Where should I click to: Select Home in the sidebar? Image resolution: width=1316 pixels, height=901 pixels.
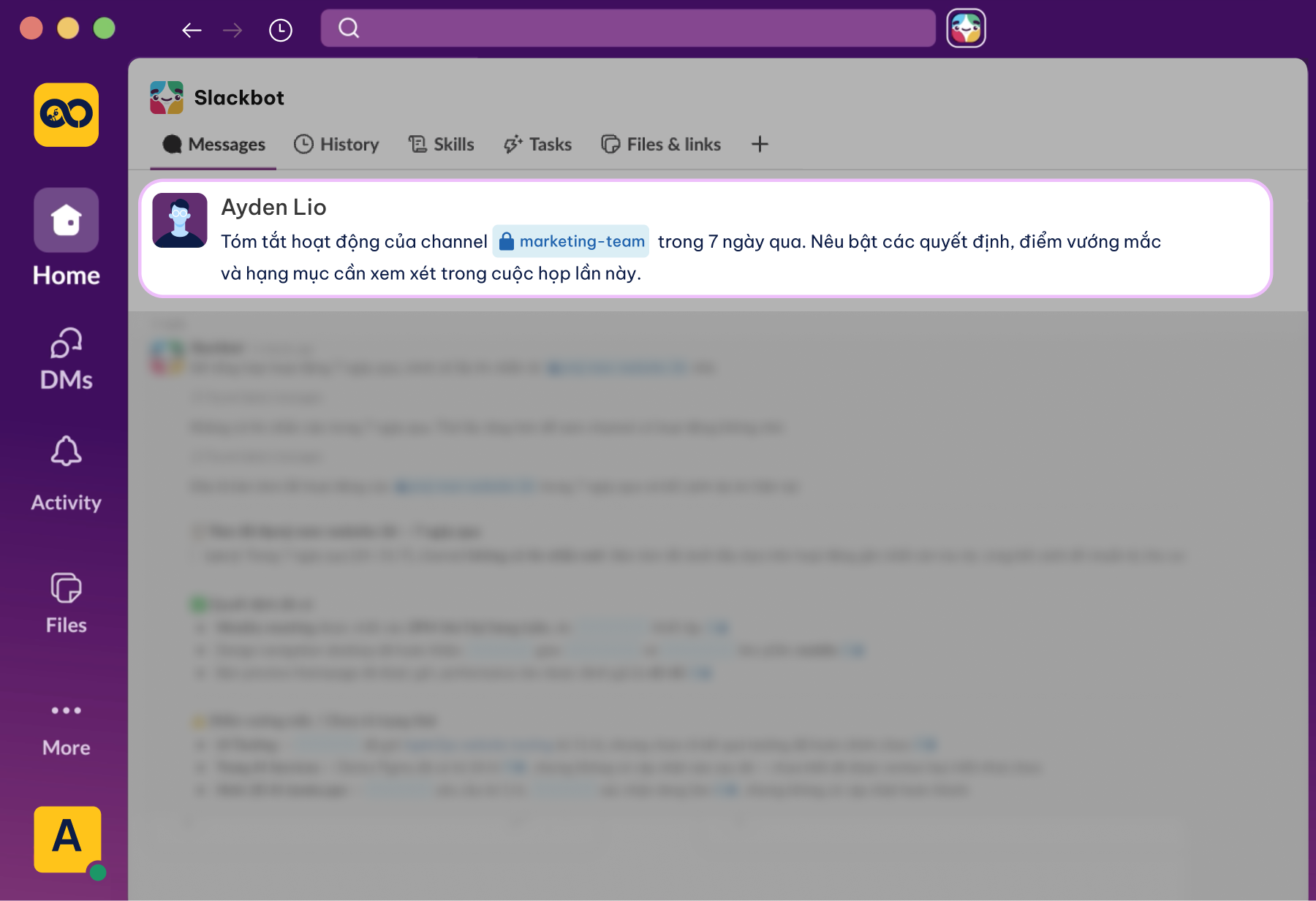(67, 237)
